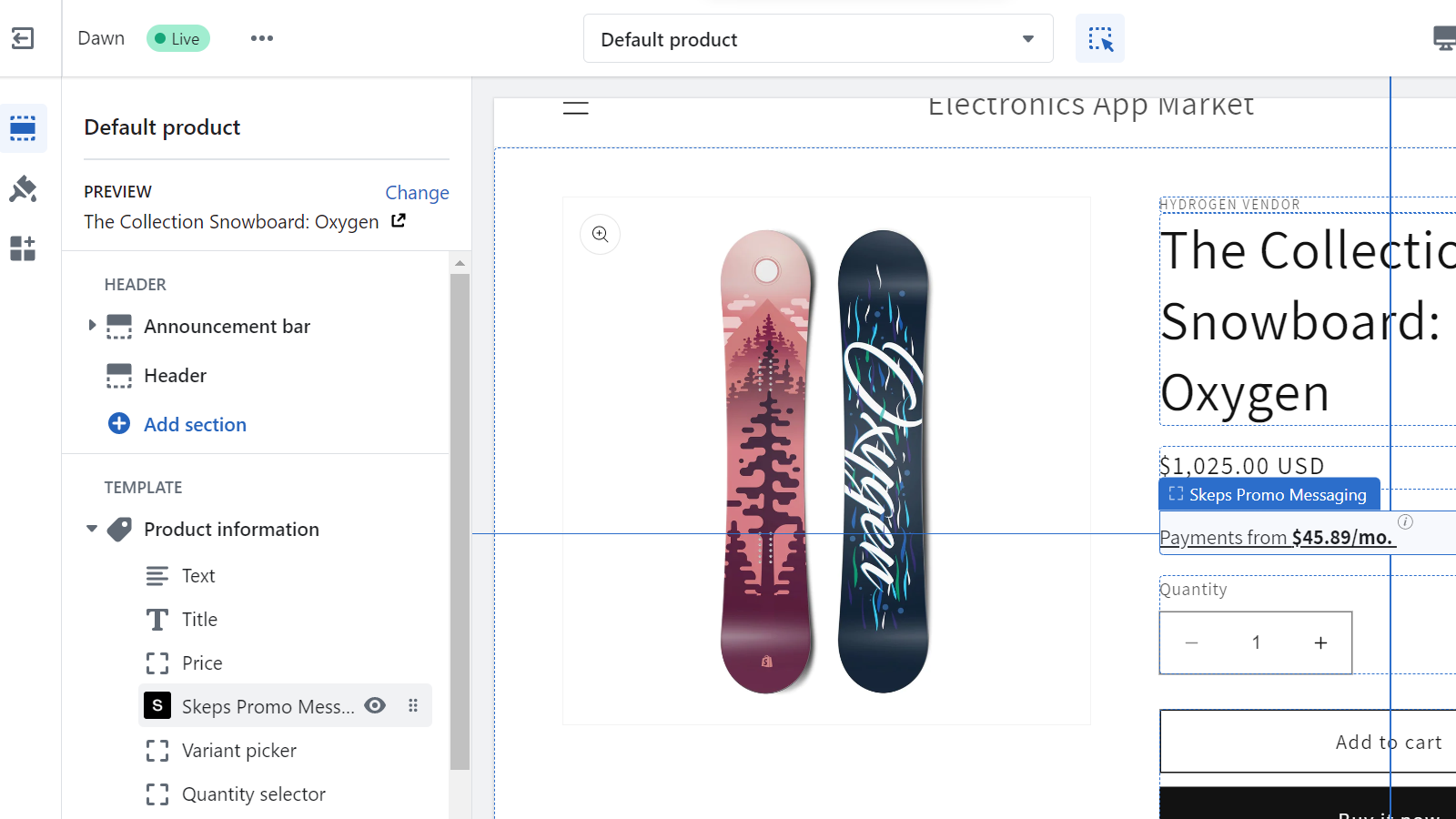Click the HYDROGEN VENDOR text

tap(1229, 205)
